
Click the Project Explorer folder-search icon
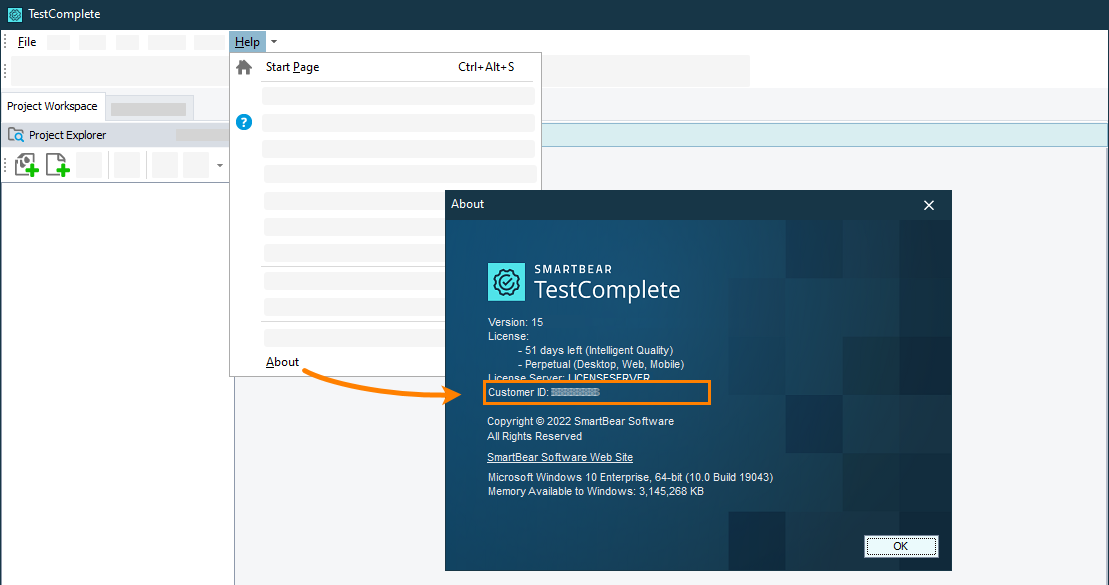click(16, 134)
